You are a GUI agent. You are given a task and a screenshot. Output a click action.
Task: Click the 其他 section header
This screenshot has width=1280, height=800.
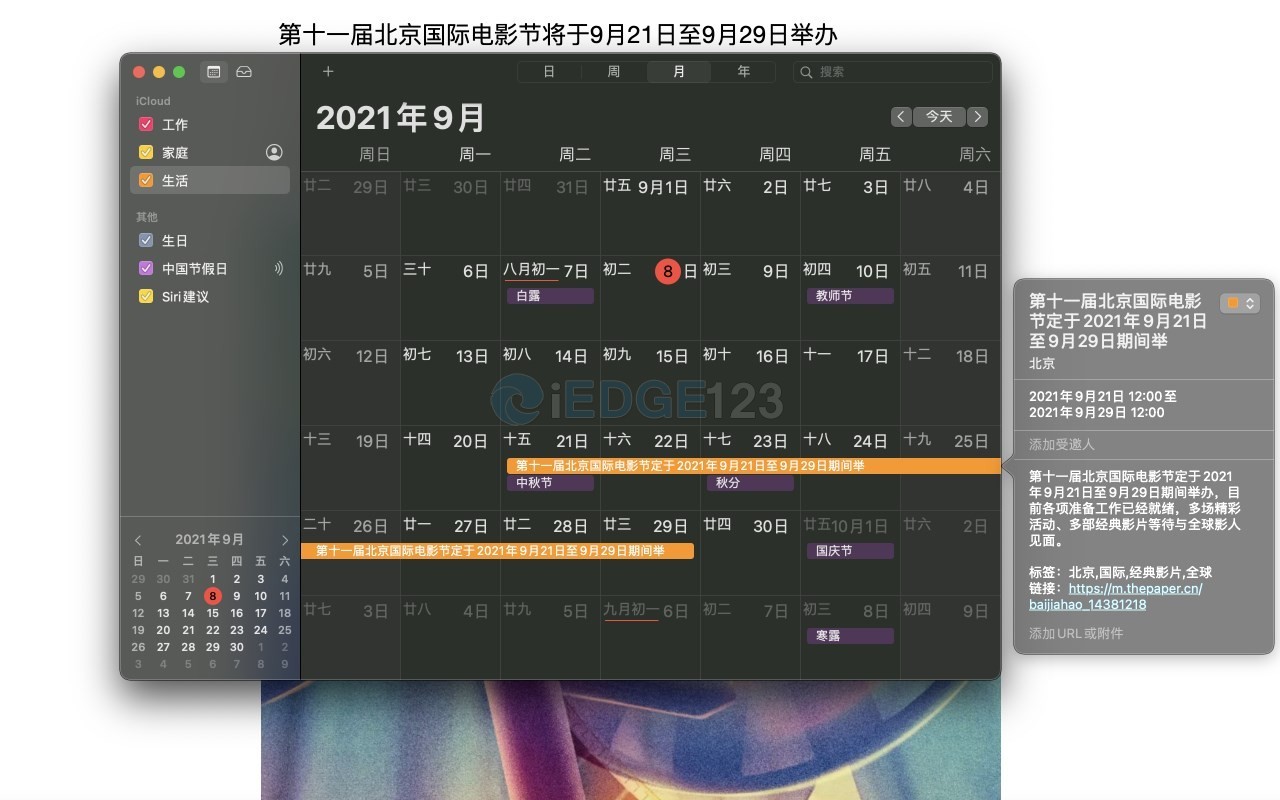click(147, 217)
